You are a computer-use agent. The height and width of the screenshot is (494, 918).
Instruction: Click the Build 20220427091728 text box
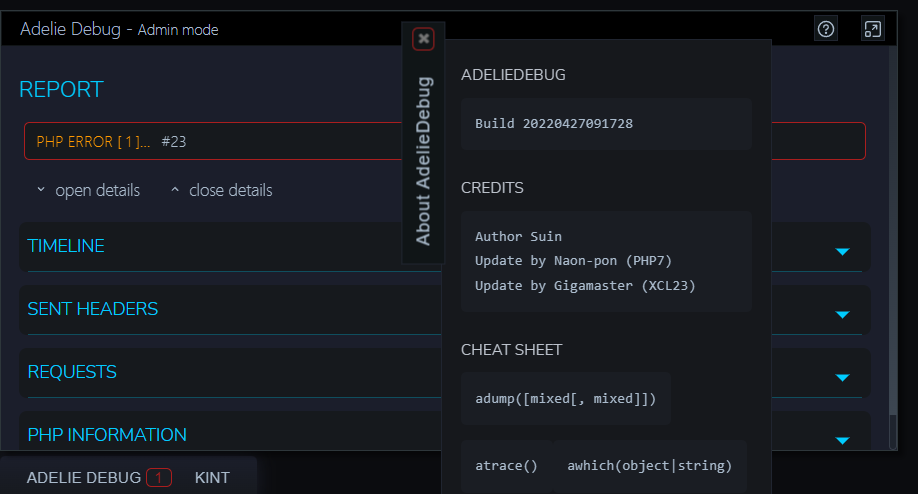[606, 124]
